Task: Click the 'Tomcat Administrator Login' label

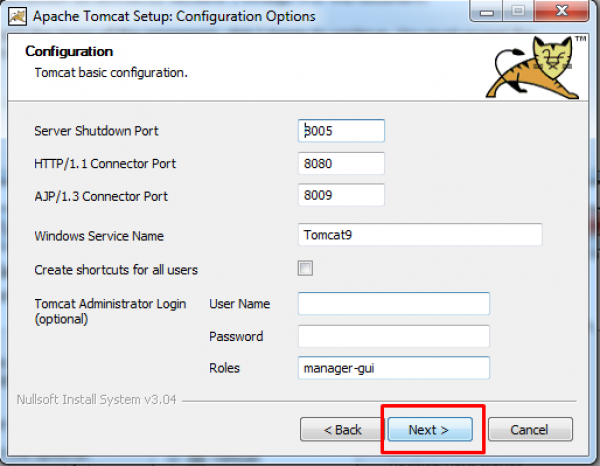Action: pyautogui.click(x=110, y=304)
